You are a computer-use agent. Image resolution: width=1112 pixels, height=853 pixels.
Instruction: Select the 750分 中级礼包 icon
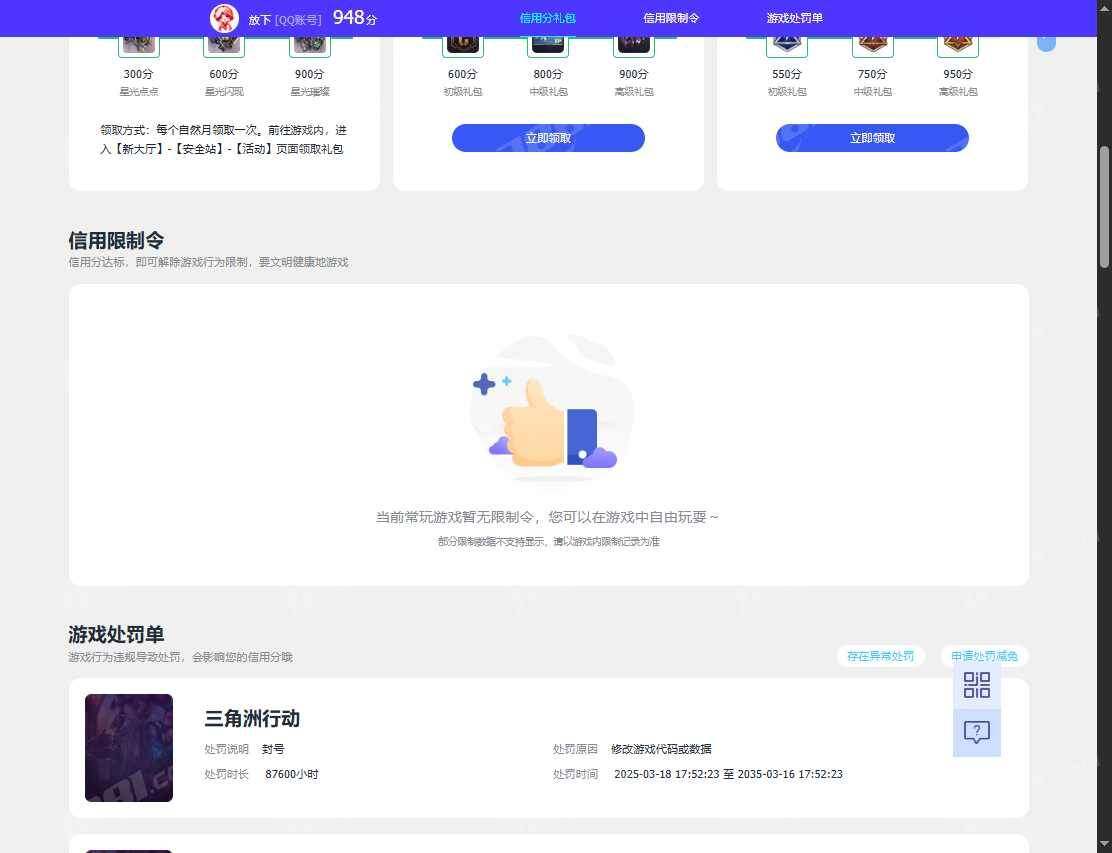coord(872,45)
